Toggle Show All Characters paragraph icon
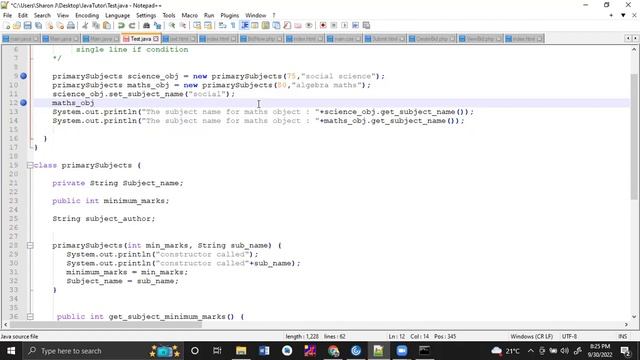The width and height of the screenshot is (640, 360). point(233,25)
